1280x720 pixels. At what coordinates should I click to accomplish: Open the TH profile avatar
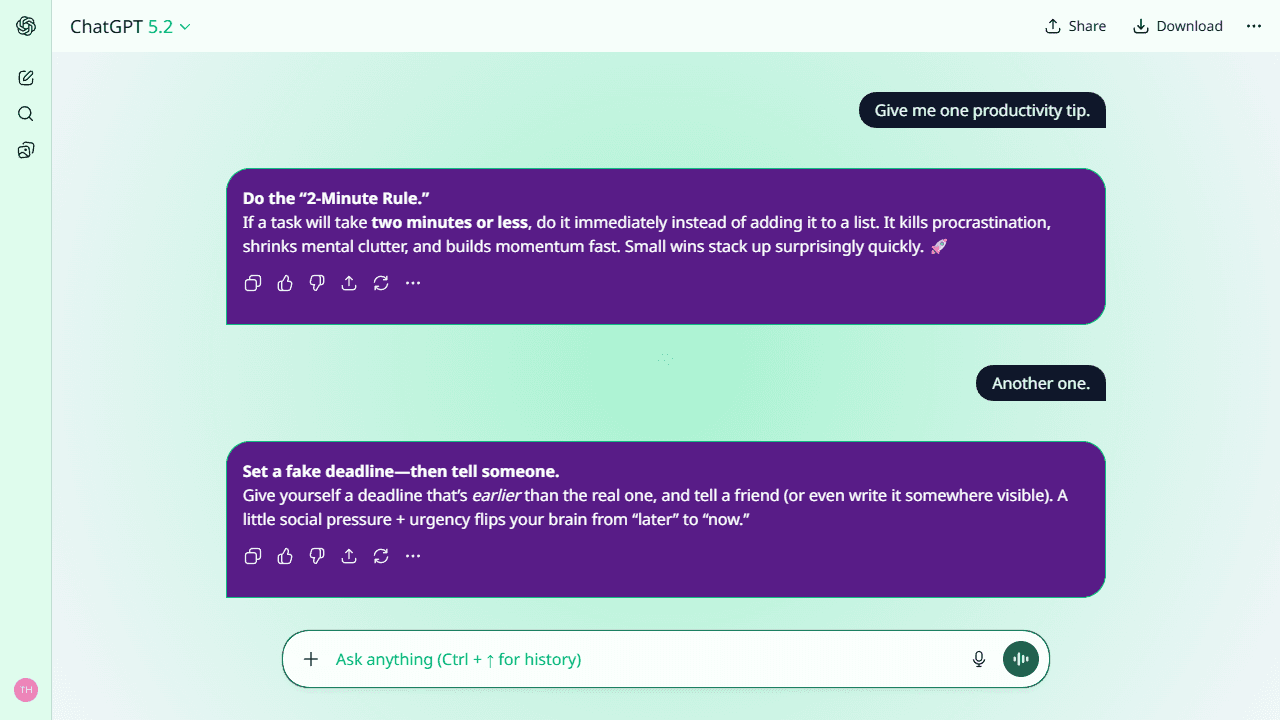coord(25,690)
